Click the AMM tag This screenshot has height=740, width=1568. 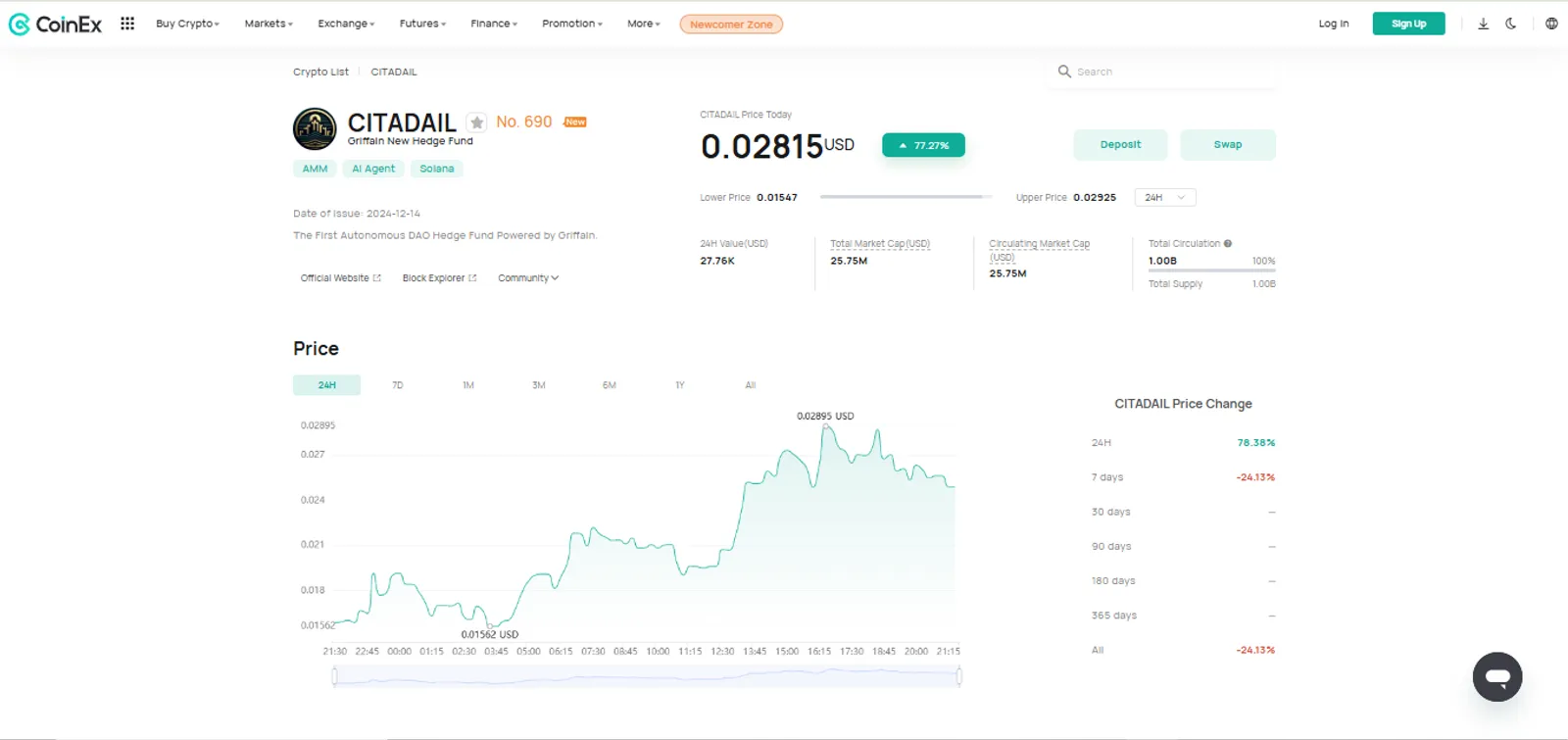315,169
